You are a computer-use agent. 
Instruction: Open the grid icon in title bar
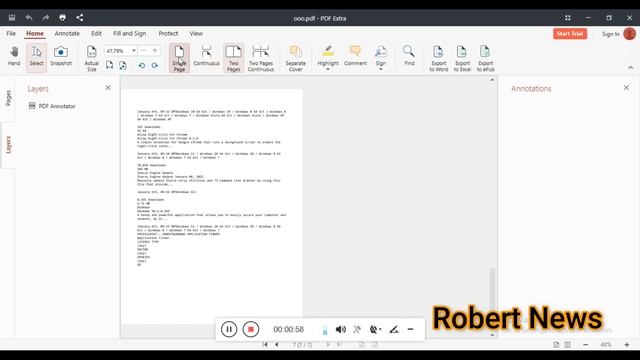[x=568, y=18]
